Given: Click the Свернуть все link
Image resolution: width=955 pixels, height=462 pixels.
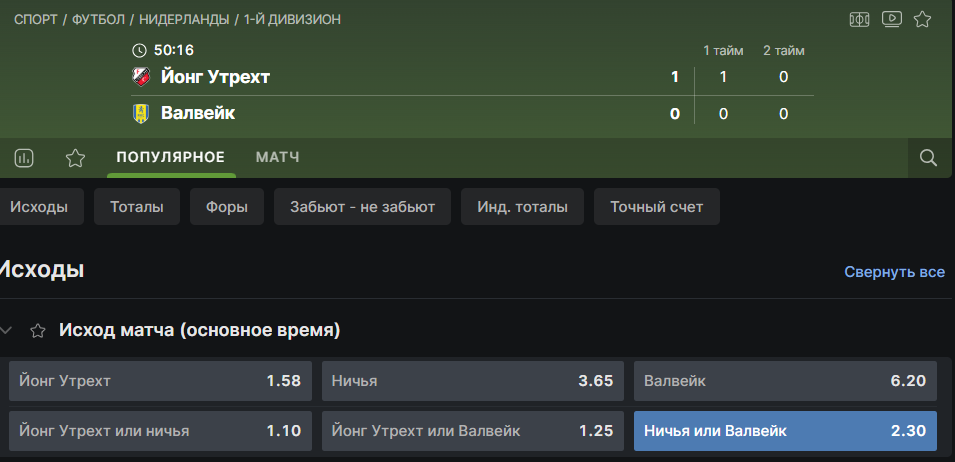Looking at the screenshot, I should (x=894, y=272).
